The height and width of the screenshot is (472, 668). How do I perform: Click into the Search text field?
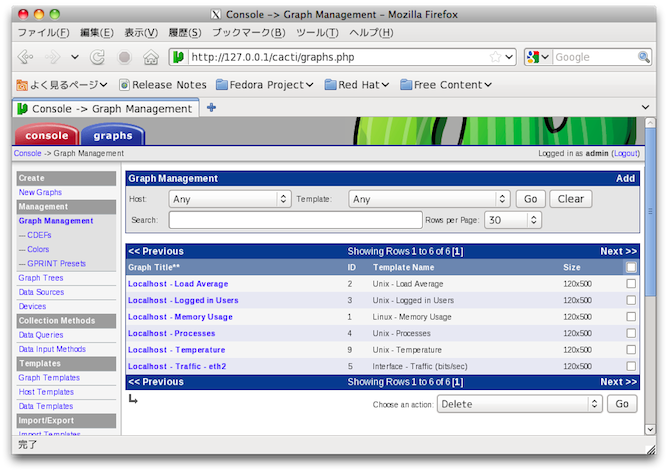[294, 220]
